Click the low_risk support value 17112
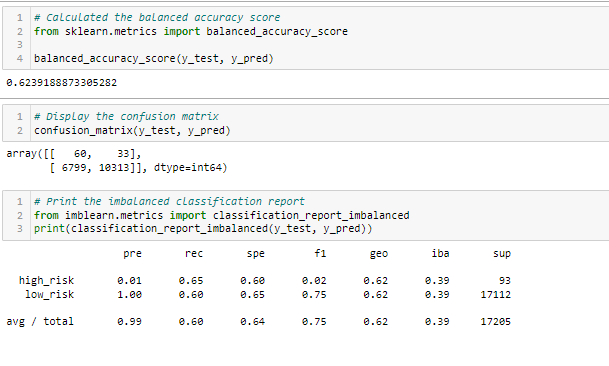This screenshot has height=366, width=609. point(496,295)
